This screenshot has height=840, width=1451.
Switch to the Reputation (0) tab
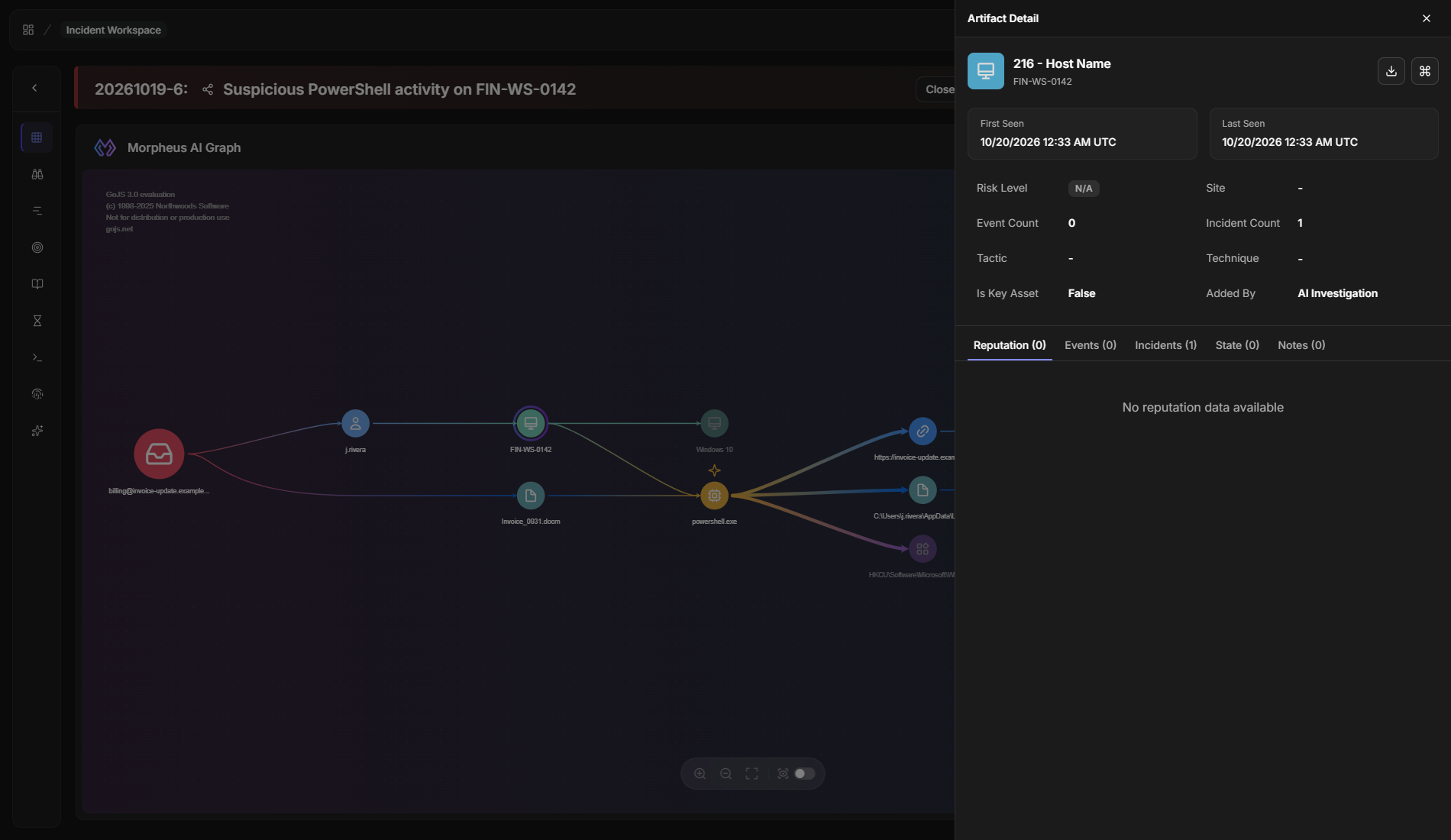[1010, 345]
